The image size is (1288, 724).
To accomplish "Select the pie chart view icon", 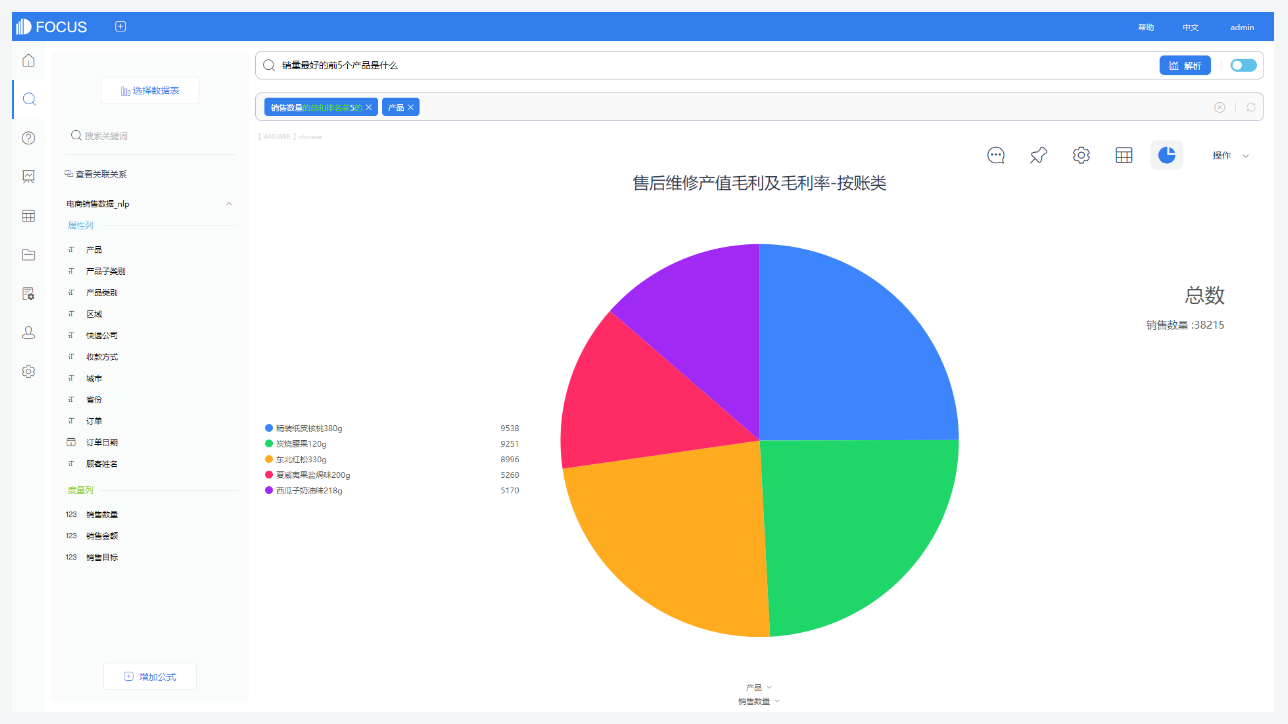I will pyautogui.click(x=1166, y=155).
